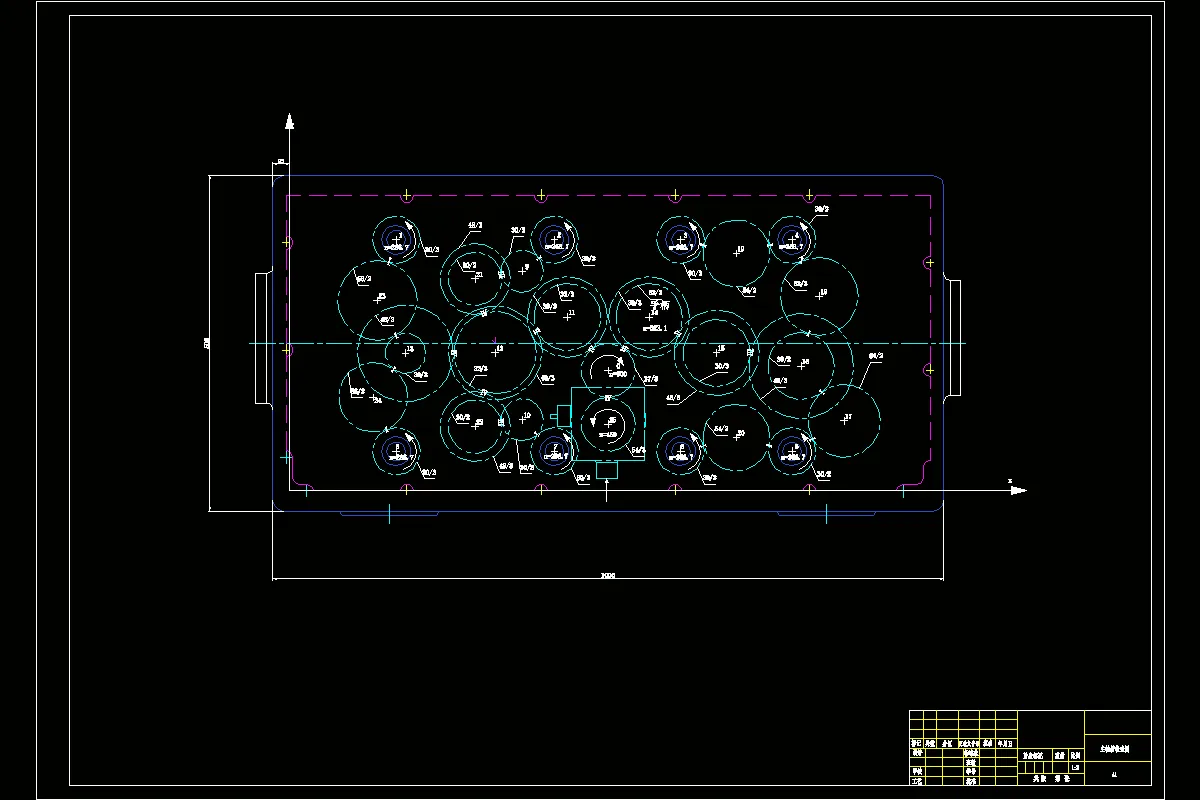The height and width of the screenshot is (800, 1200).
Task: Click the white n=600 gear circle
Action: 608,370
